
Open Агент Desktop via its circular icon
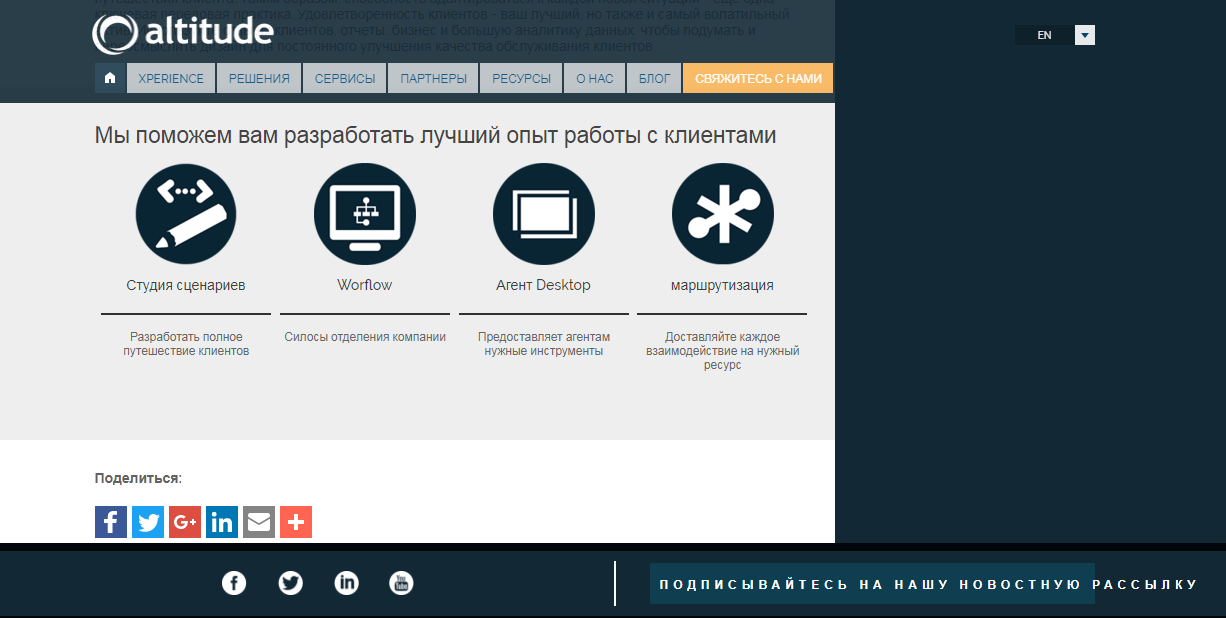(543, 213)
